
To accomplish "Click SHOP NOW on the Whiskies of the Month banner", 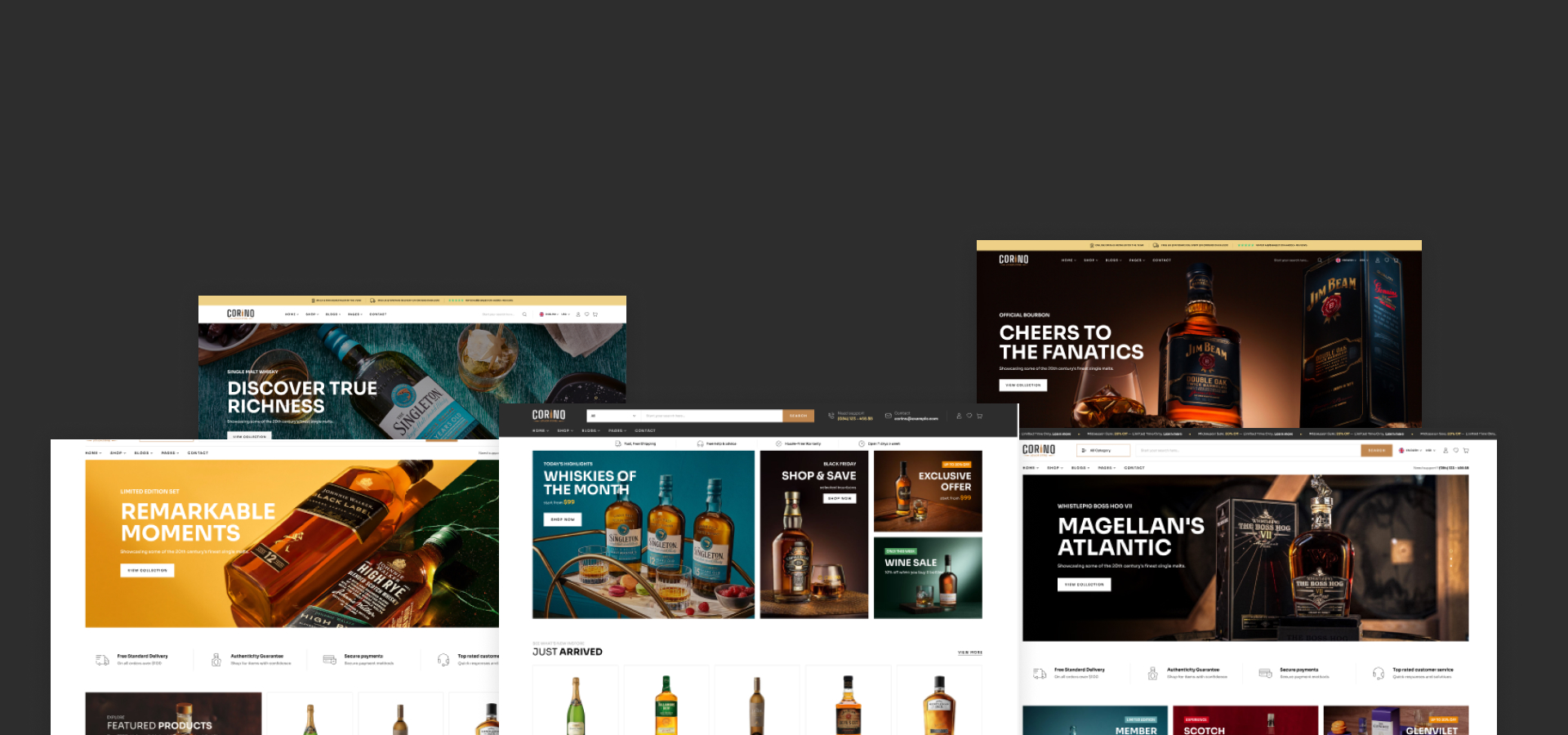I will 563,519.
